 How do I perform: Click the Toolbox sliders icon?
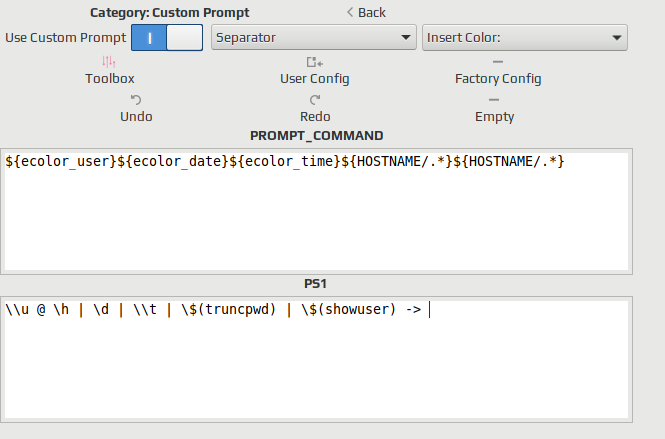coord(109,62)
